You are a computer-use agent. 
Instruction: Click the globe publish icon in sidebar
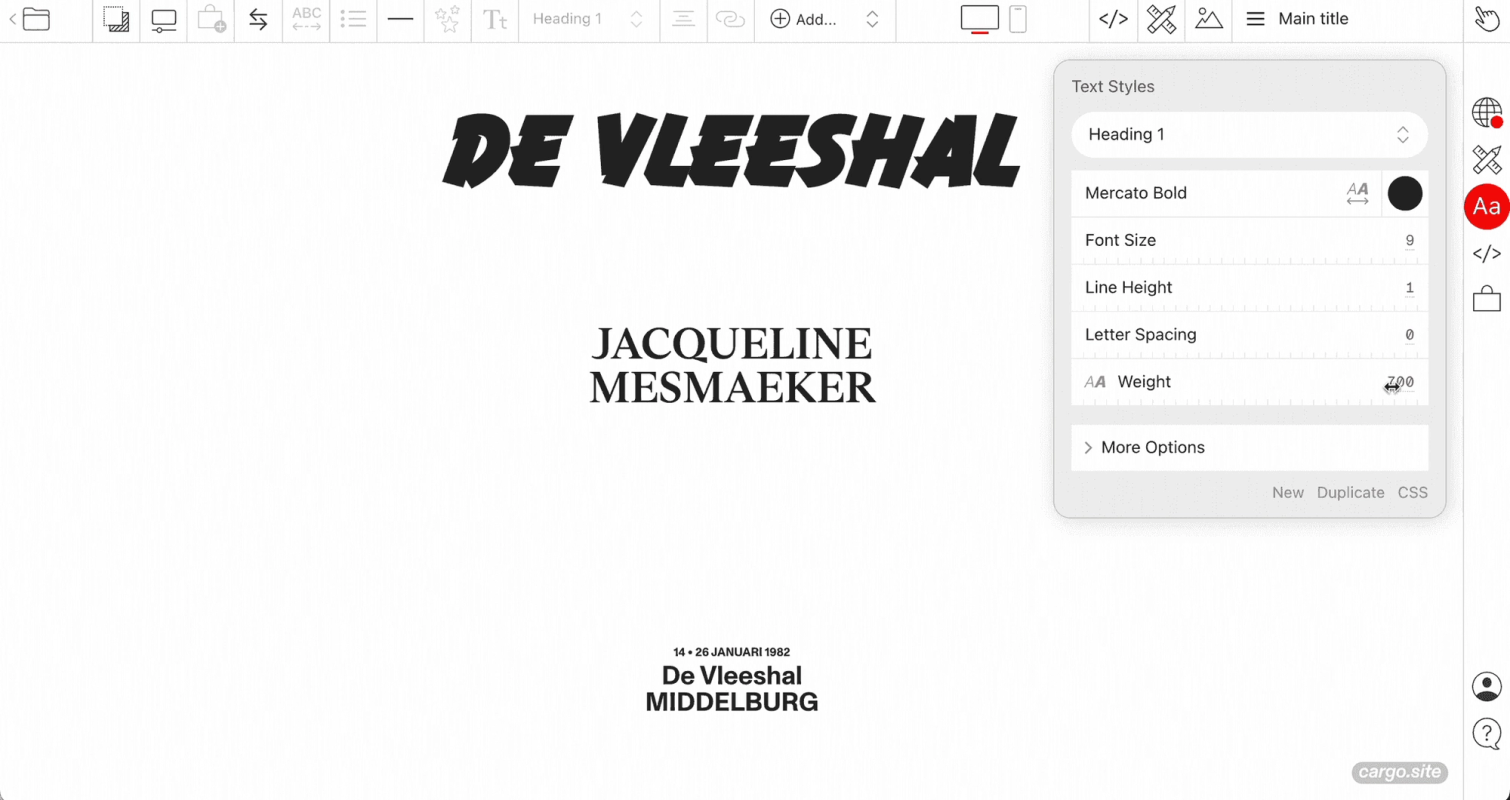pos(1487,113)
